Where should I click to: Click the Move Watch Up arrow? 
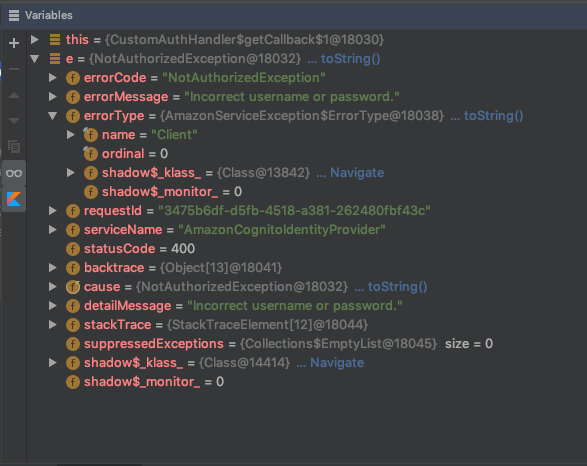[14, 95]
